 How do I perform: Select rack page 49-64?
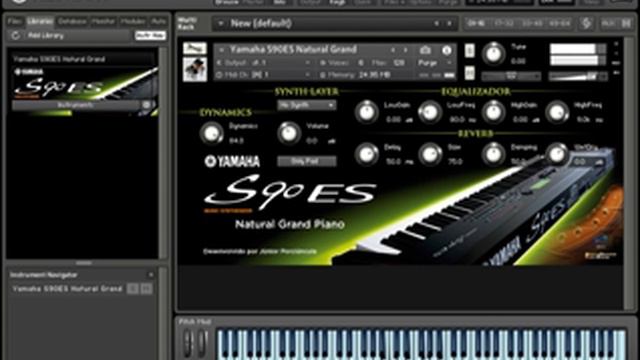point(559,23)
